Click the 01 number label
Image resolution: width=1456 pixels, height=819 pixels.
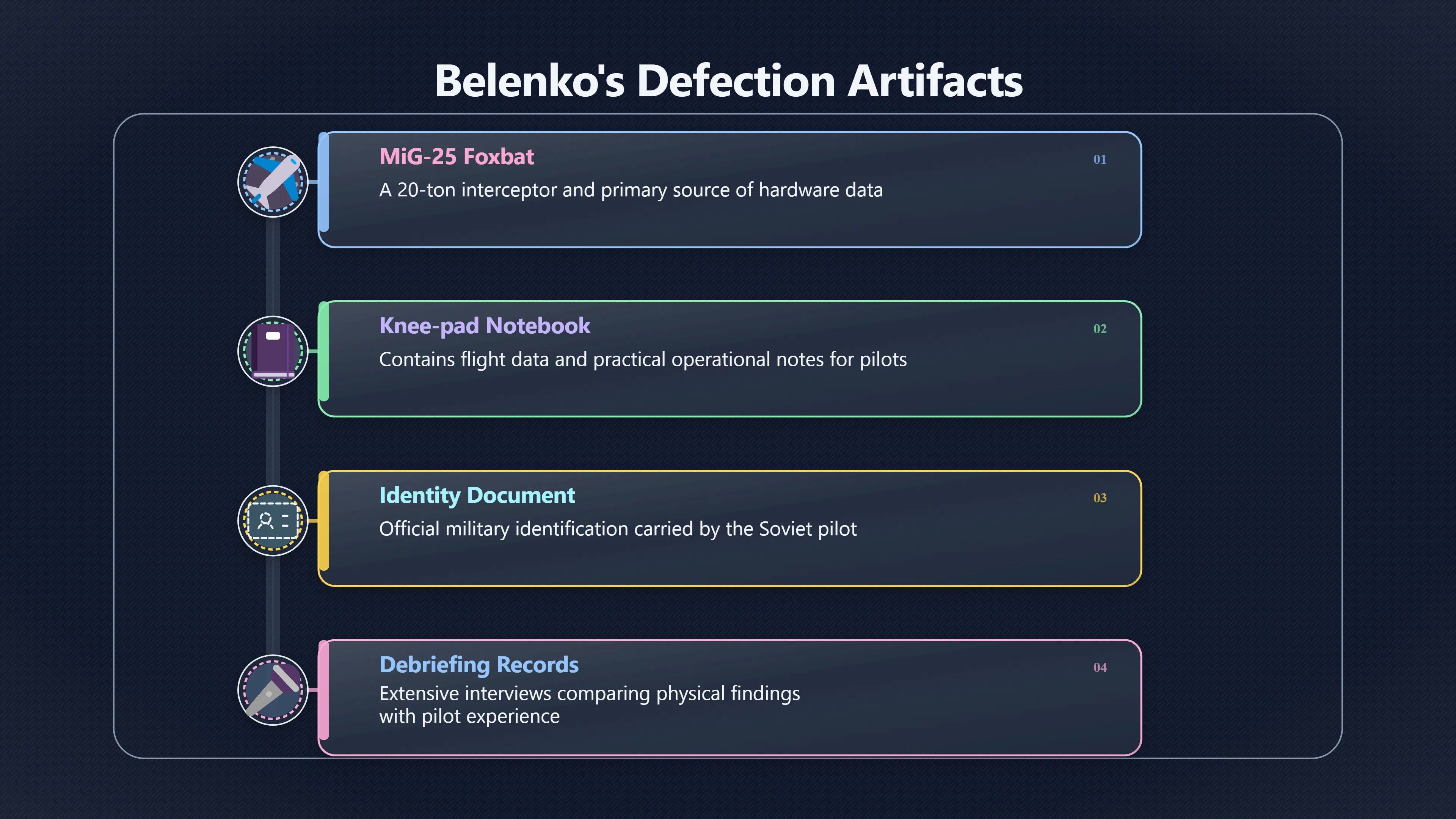click(x=1099, y=159)
